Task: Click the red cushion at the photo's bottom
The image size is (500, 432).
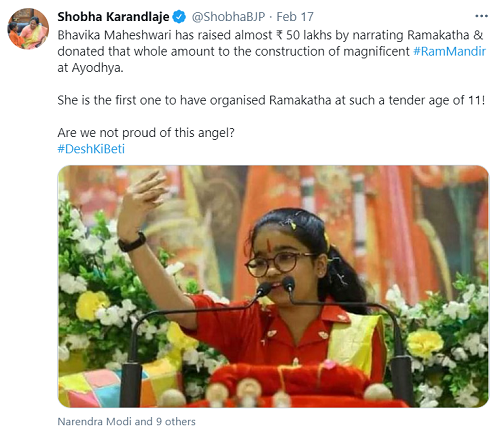Action: click(x=291, y=379)
